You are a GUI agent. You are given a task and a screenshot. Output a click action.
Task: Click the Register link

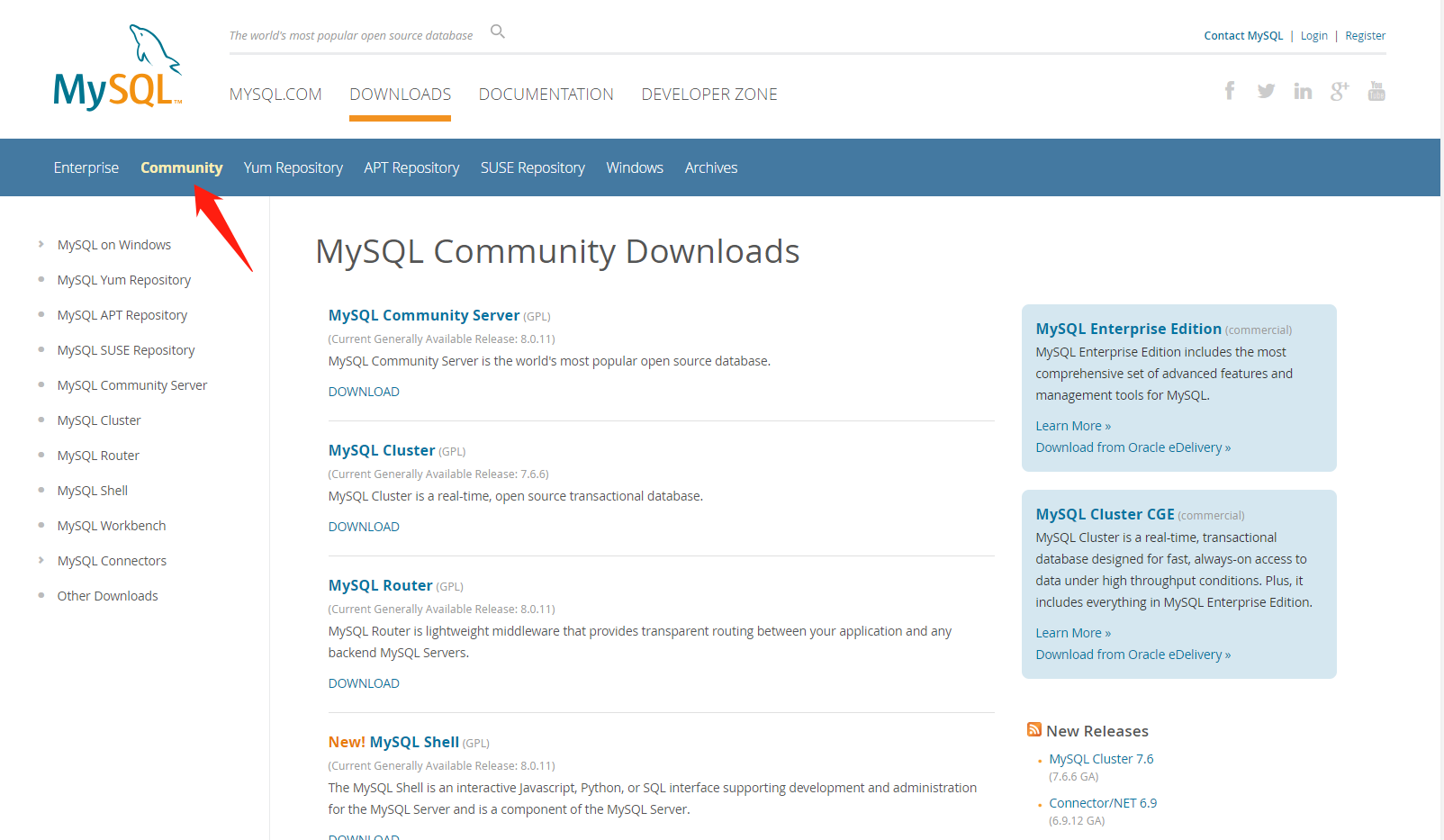coord(1366,36)
